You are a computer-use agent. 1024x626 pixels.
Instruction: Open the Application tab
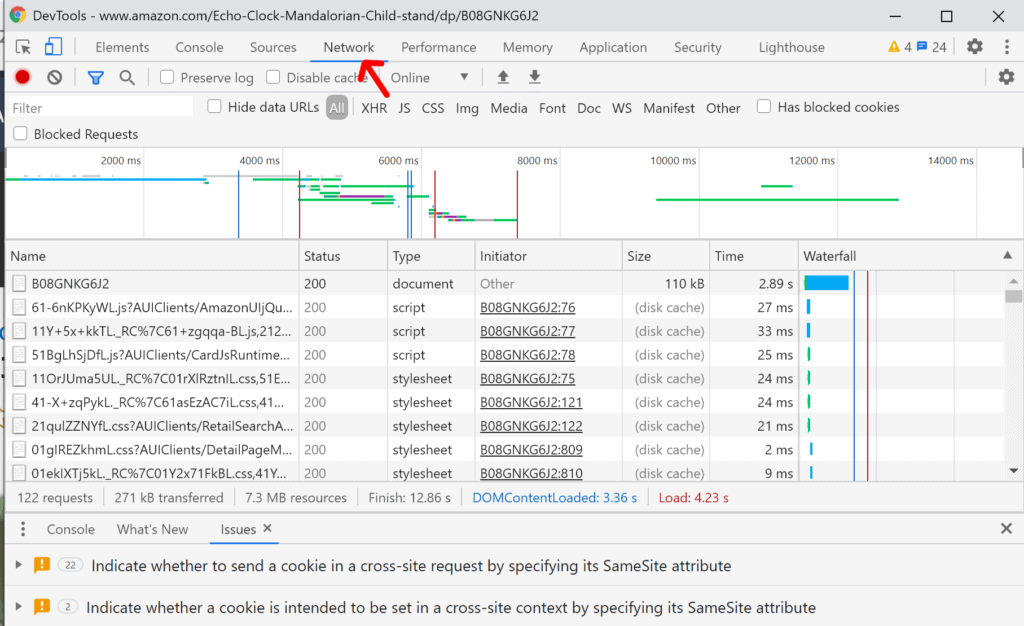point(613,47)
